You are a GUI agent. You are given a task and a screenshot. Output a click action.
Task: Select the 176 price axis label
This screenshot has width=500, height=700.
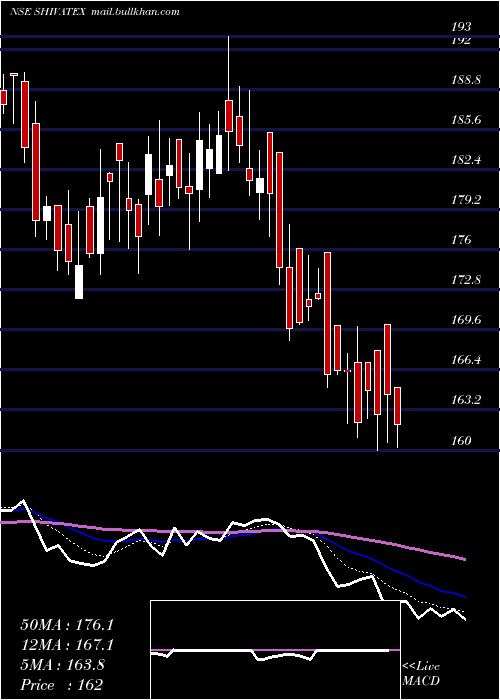pos(461,240)
